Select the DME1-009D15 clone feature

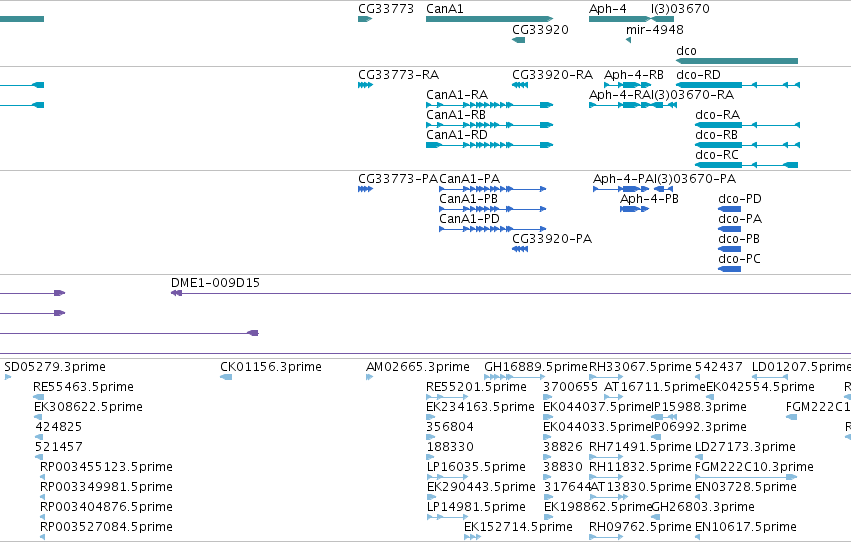511,294
